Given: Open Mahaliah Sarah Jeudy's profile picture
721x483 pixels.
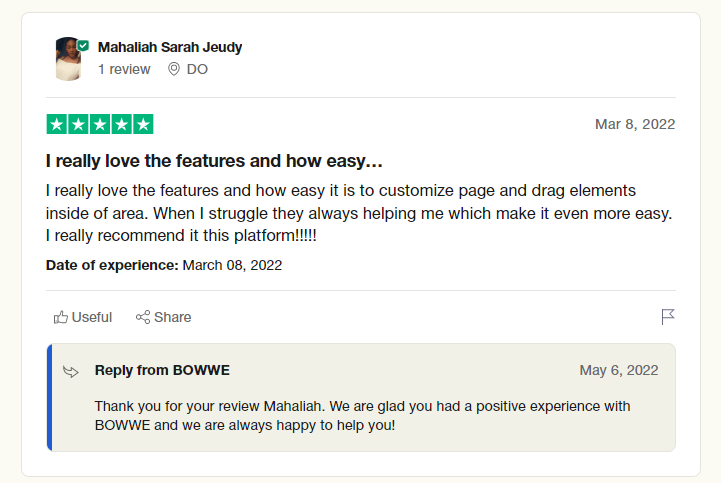Looking at the screenshot, I should pos(68,59).
